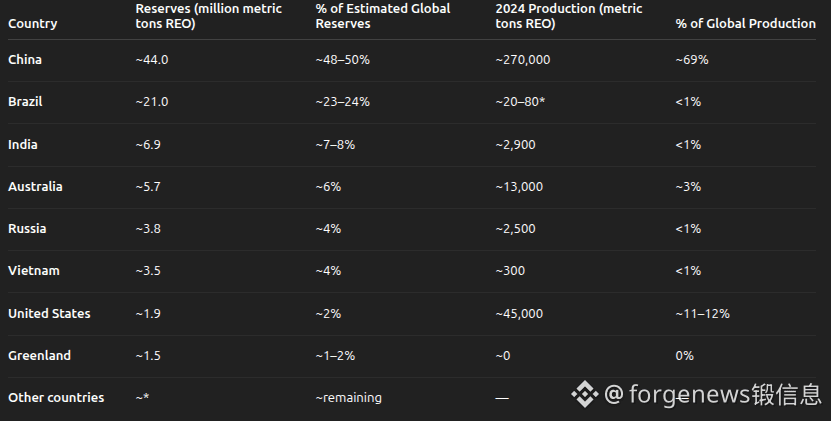Select the Other countries row label
This screenshot has height=421, width=831.
pos(56,398)
